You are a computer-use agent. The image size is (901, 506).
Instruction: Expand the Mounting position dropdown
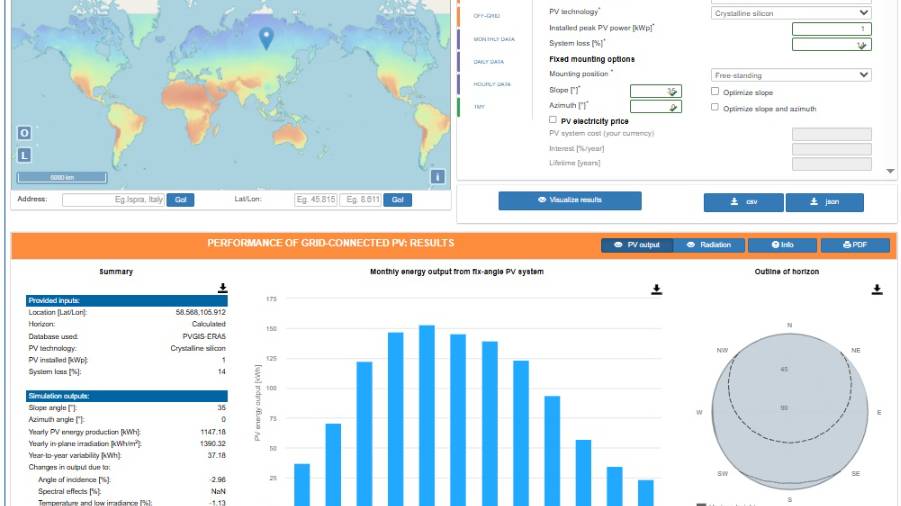791,75
